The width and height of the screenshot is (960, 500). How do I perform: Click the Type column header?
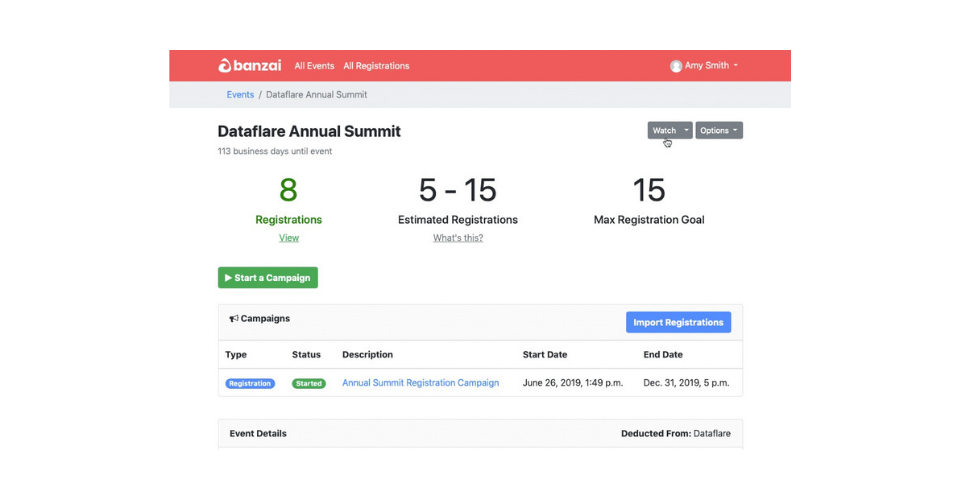(236, 354)
